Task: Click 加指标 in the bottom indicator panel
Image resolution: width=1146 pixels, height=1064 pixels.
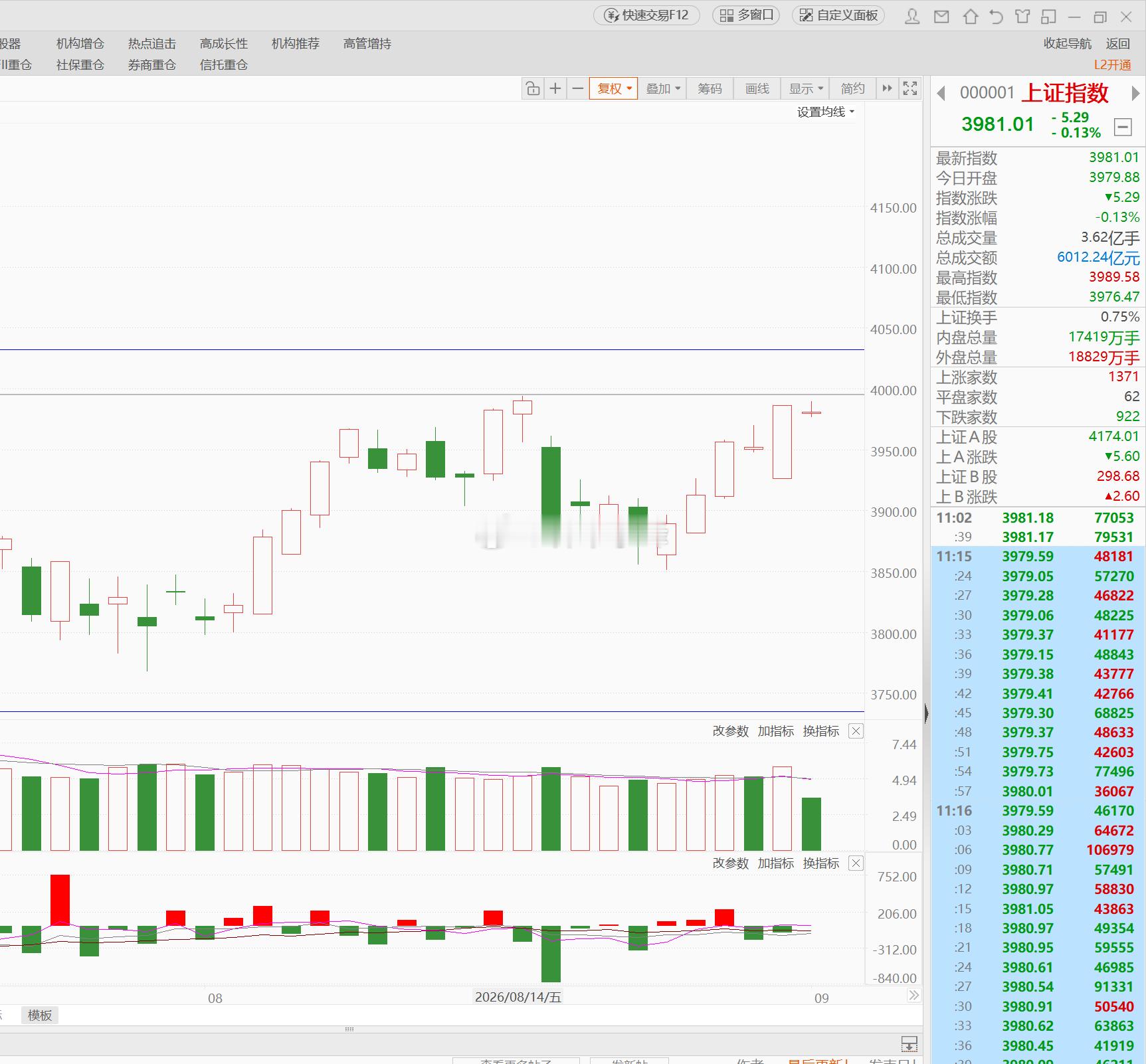Action: [776, 863]
